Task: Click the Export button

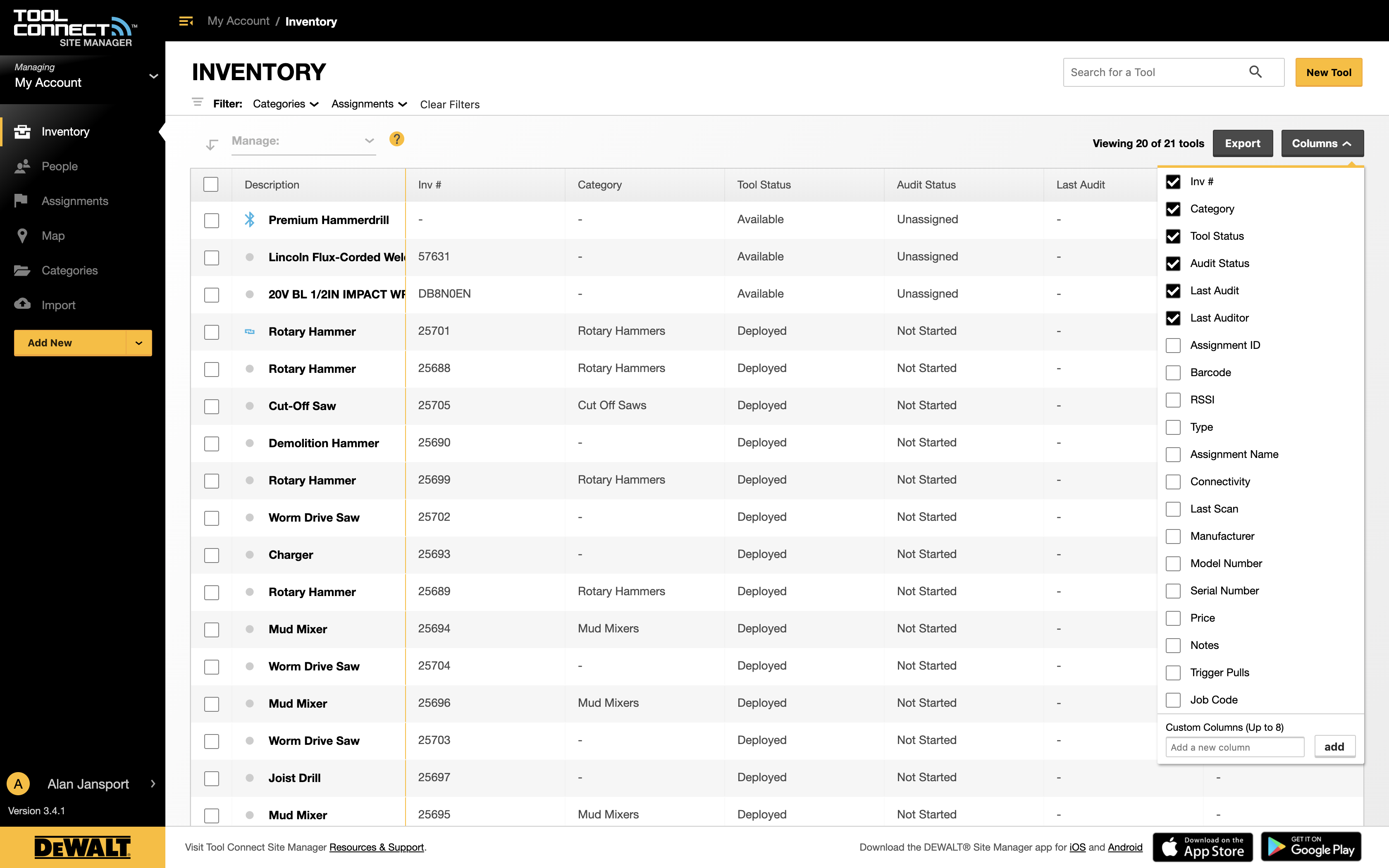Action: [x=1242, y=143]
